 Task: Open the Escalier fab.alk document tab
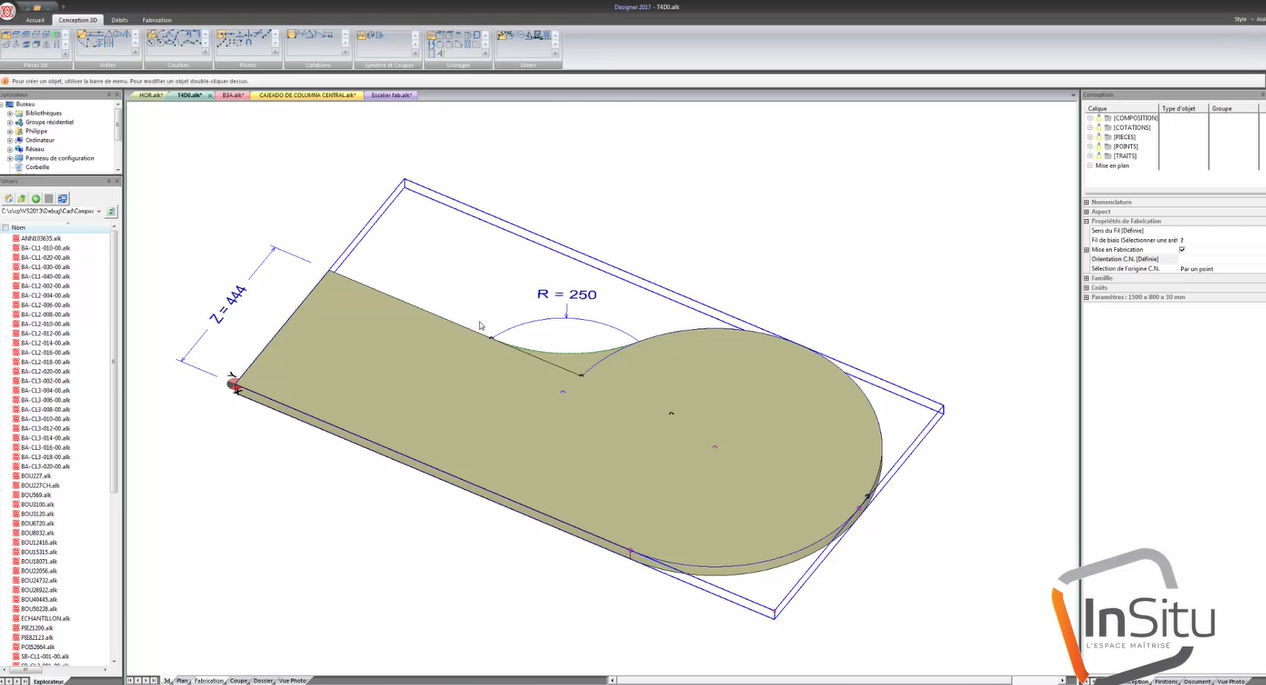click(x=390, y=95)
